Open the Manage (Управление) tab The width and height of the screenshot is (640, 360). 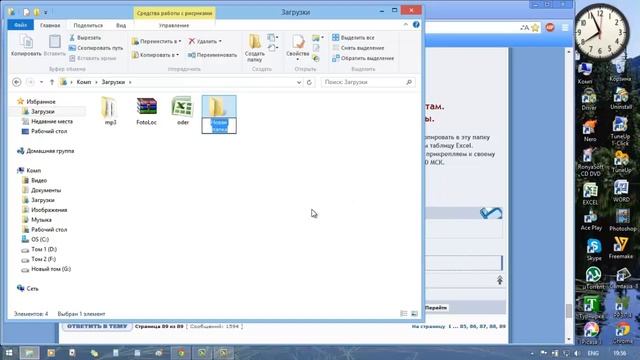pyautogui.click(x=174, y=25)
